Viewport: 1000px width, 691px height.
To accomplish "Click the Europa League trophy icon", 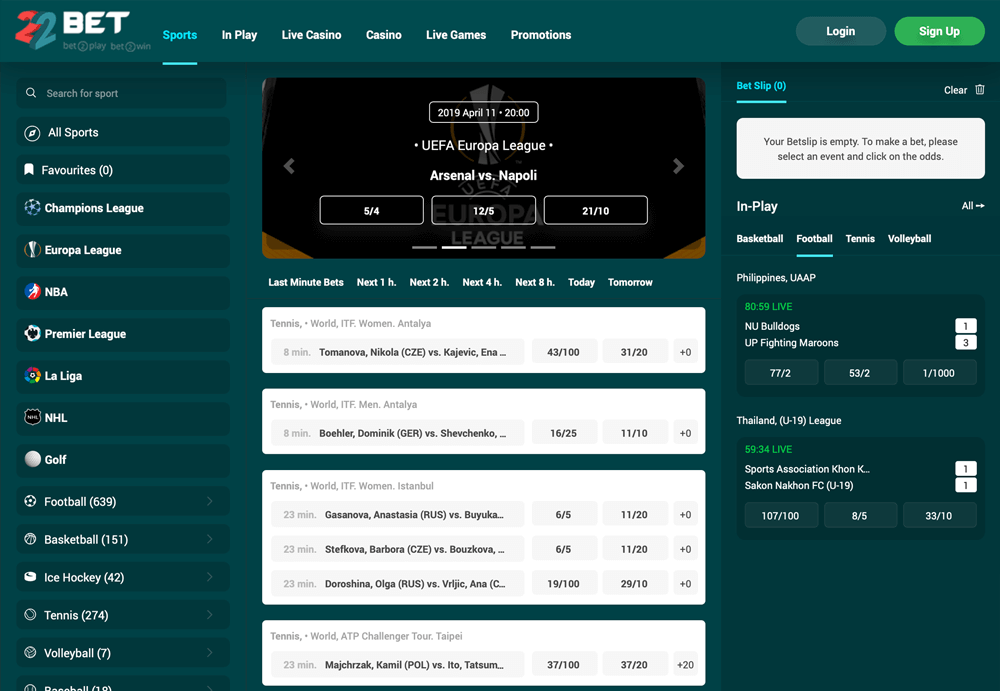I will click(32, 249).
